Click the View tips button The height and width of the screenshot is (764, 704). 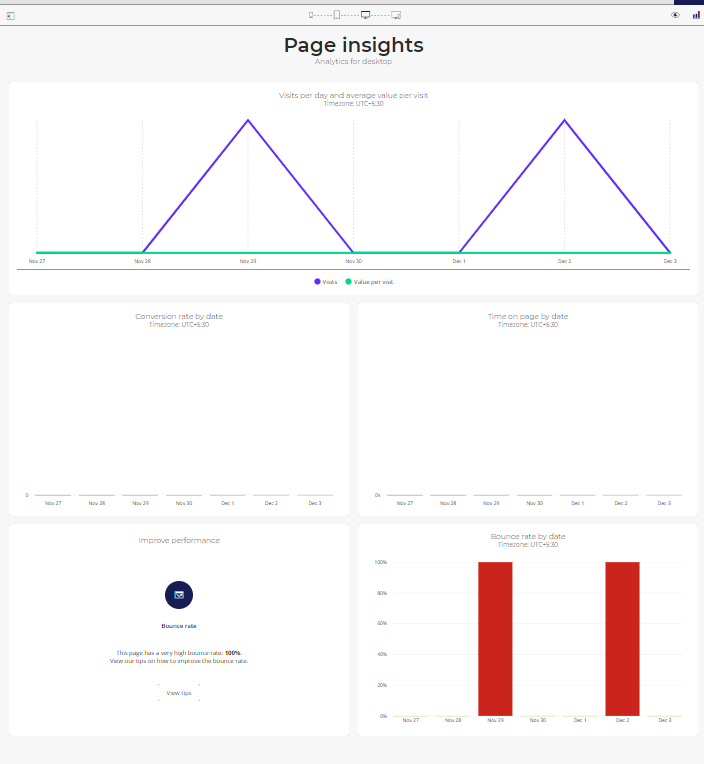coord(179,693)
